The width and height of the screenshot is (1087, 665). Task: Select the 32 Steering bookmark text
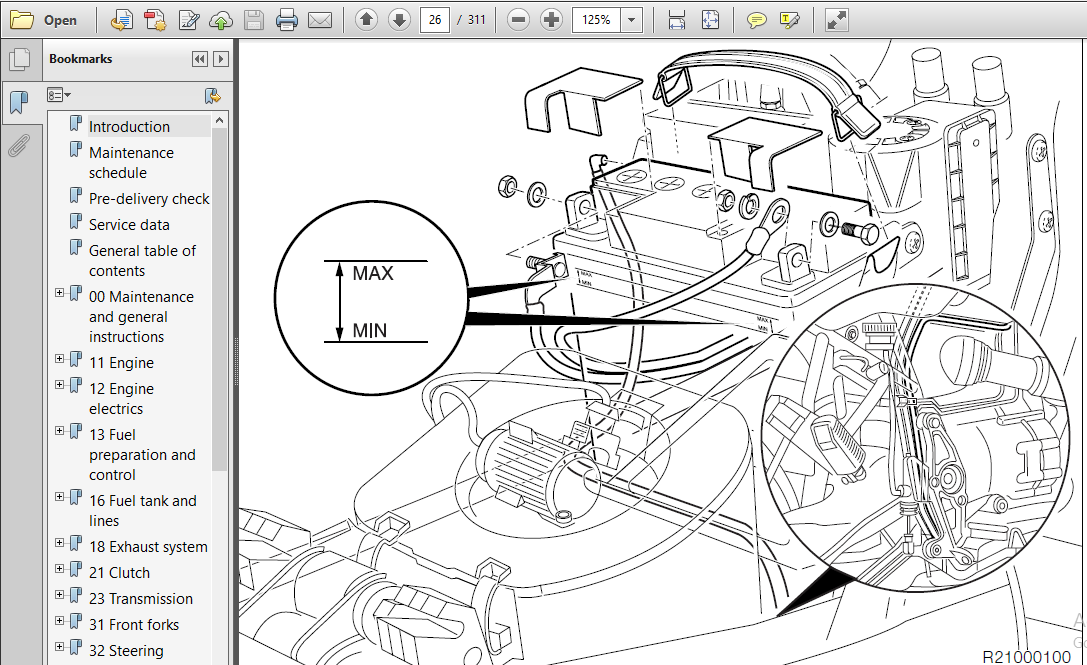[x=126, y=651]
